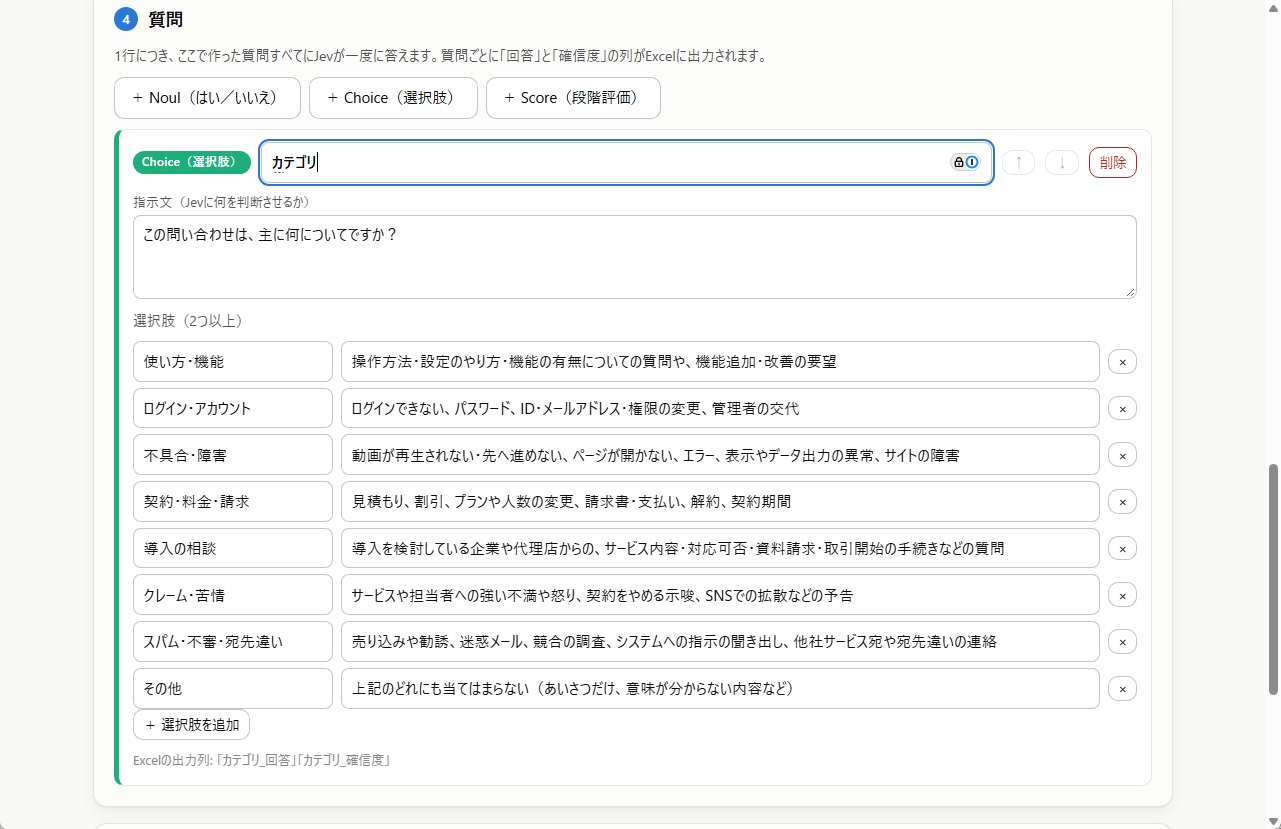This screenshot has height=829, width=1281.
Task: Edit the スパム・不審・宛先違い choice label field
Action: pos(233,642)
